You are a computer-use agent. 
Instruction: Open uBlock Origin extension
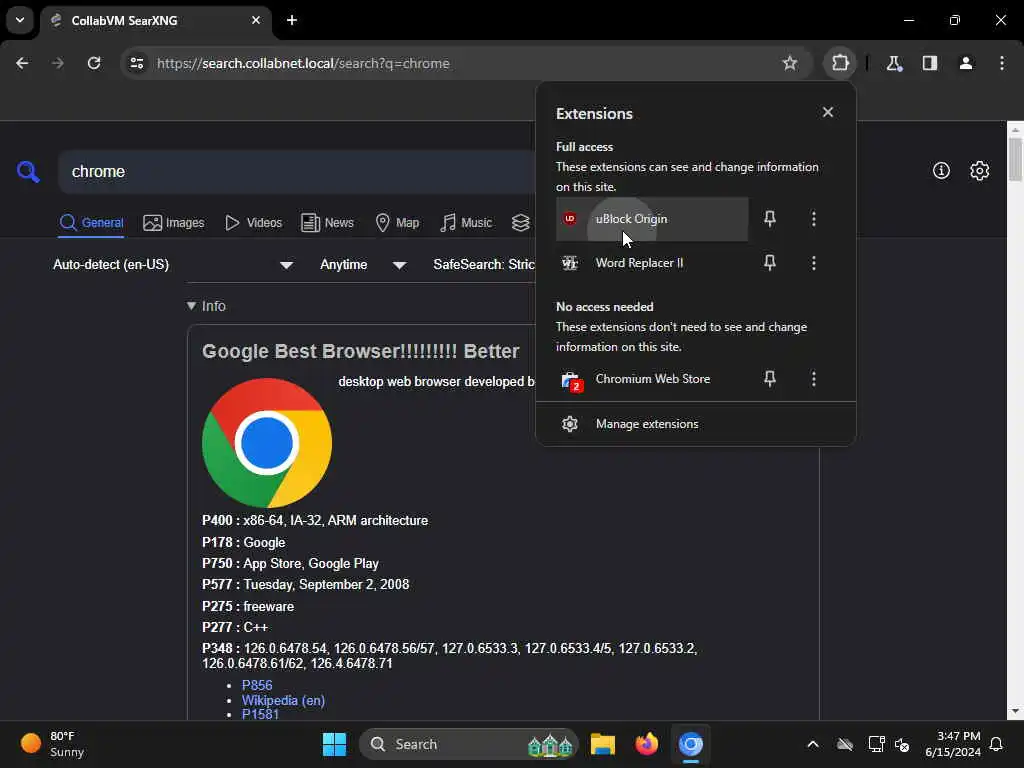652,219
